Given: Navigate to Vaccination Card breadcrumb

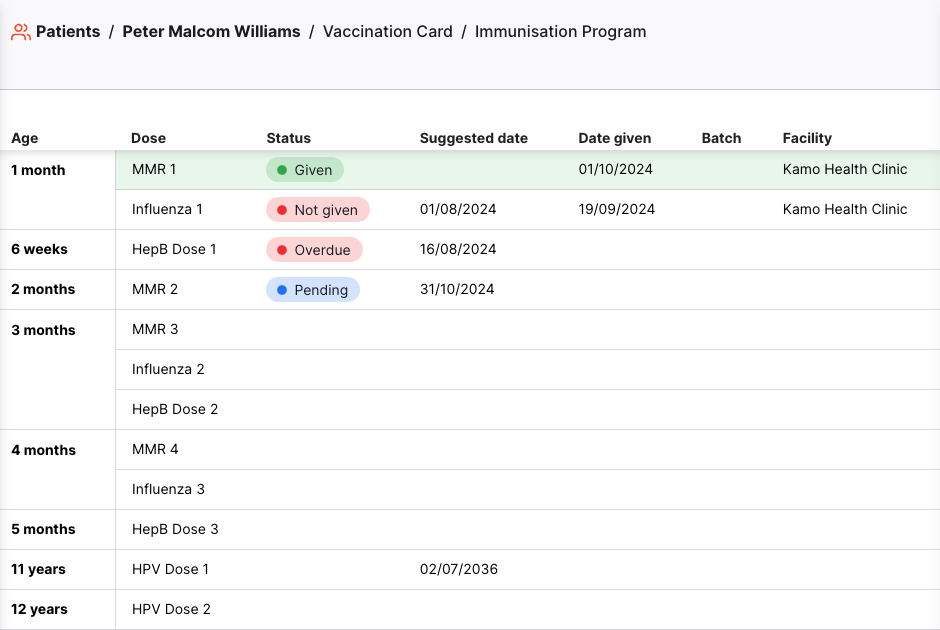Looking at the screenshot, I should 387,32.
